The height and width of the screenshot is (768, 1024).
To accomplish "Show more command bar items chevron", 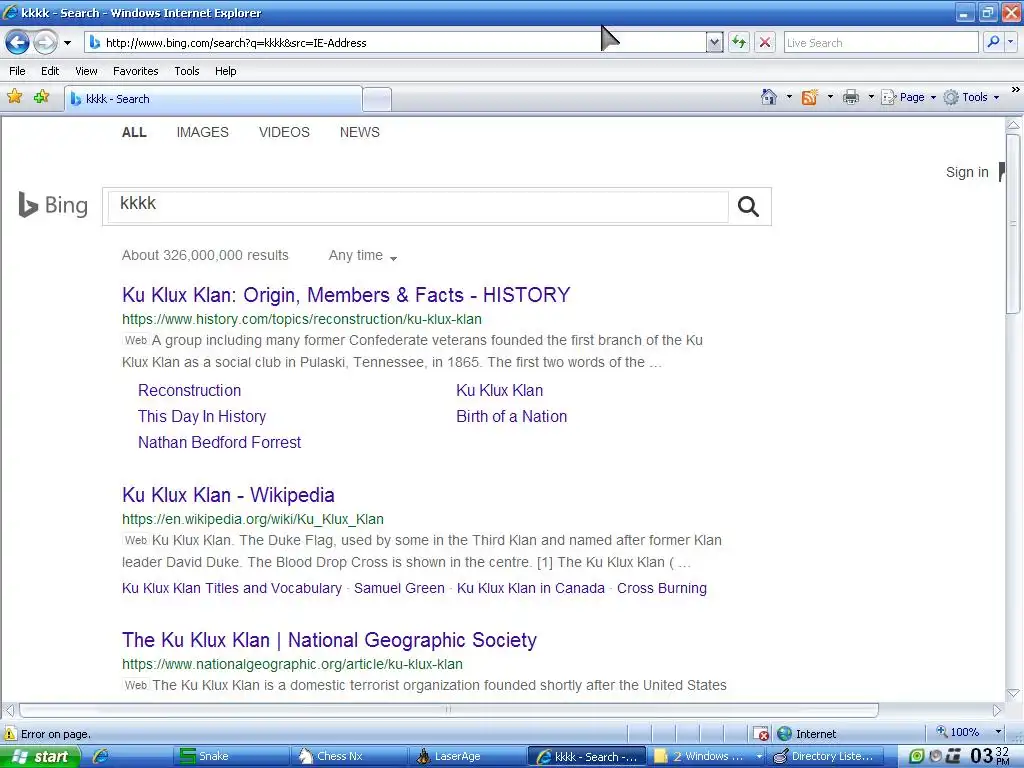I will pos(1015,89).
